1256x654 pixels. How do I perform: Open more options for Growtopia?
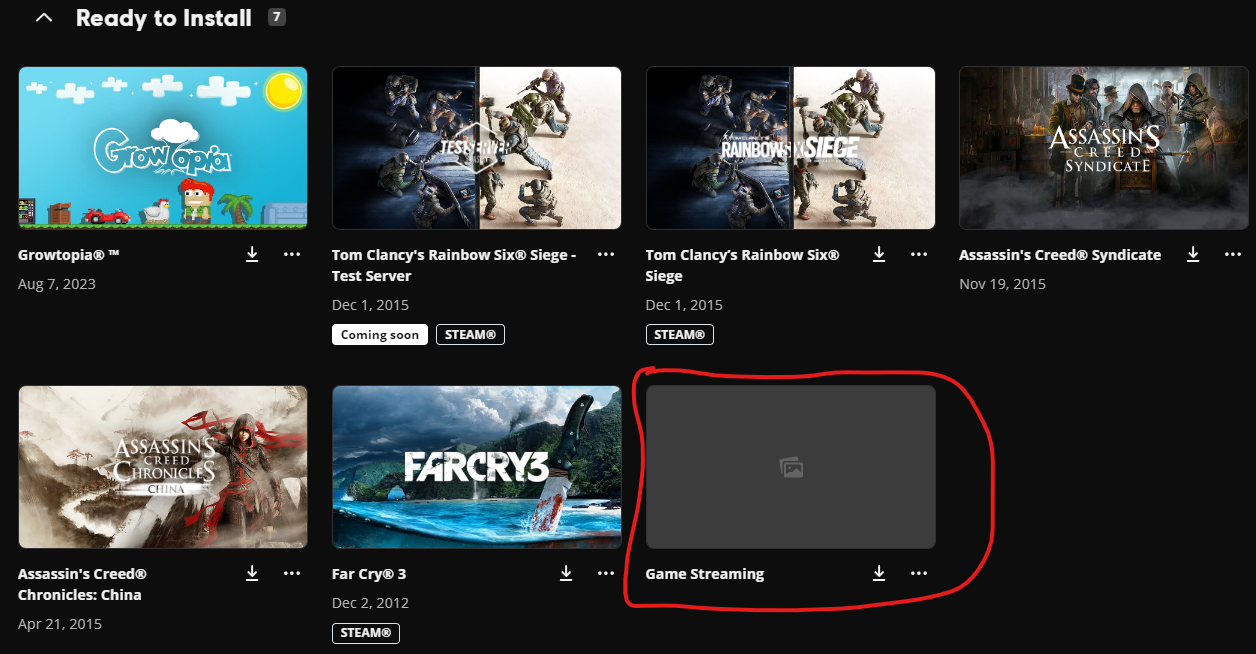point(292,255)
